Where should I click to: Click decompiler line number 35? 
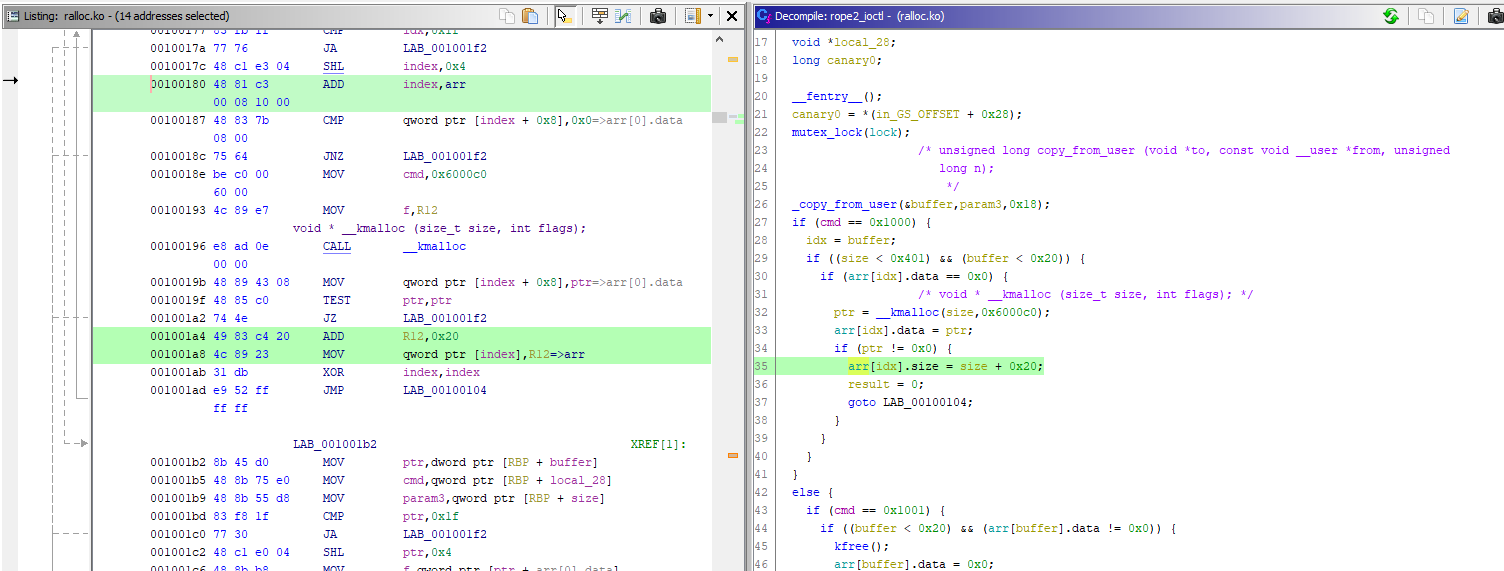pos(762,366)
